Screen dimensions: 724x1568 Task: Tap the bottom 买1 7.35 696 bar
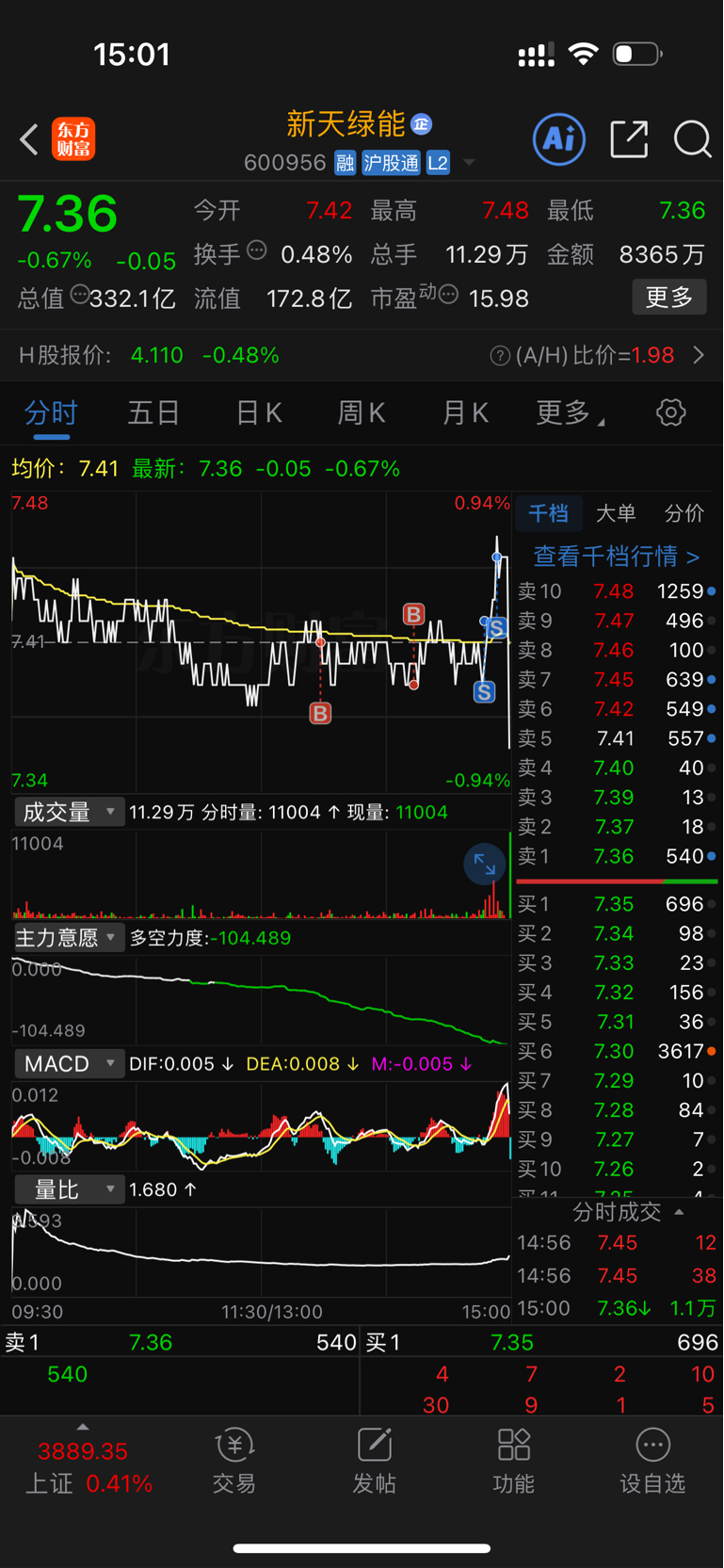point(541,1342)
